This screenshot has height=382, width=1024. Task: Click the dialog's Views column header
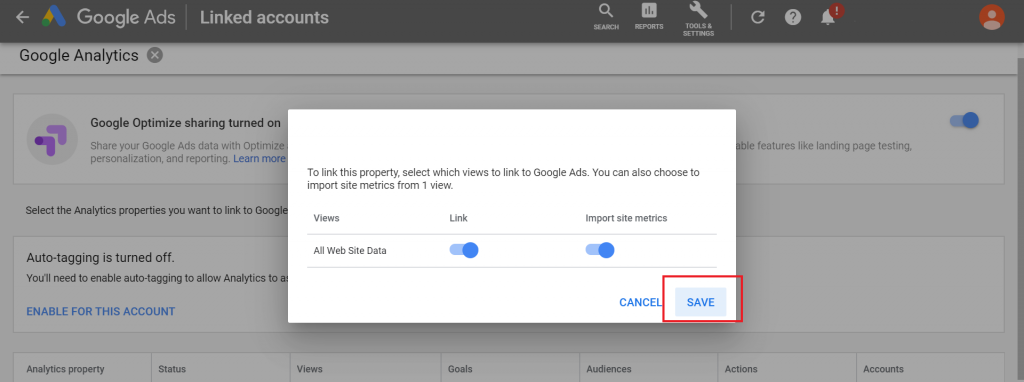tap(327, 218)
